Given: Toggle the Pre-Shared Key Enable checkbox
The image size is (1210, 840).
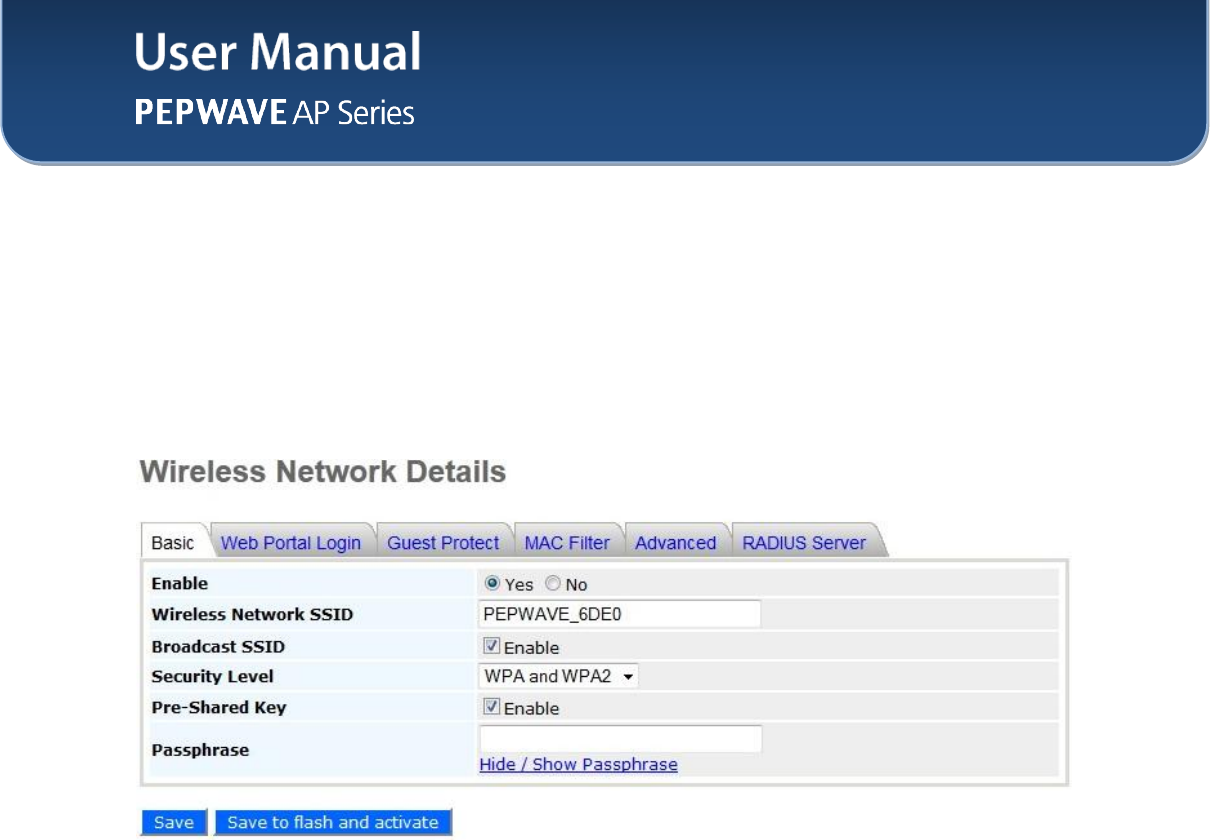Looking at the screenshot, I should click(492, 707).
